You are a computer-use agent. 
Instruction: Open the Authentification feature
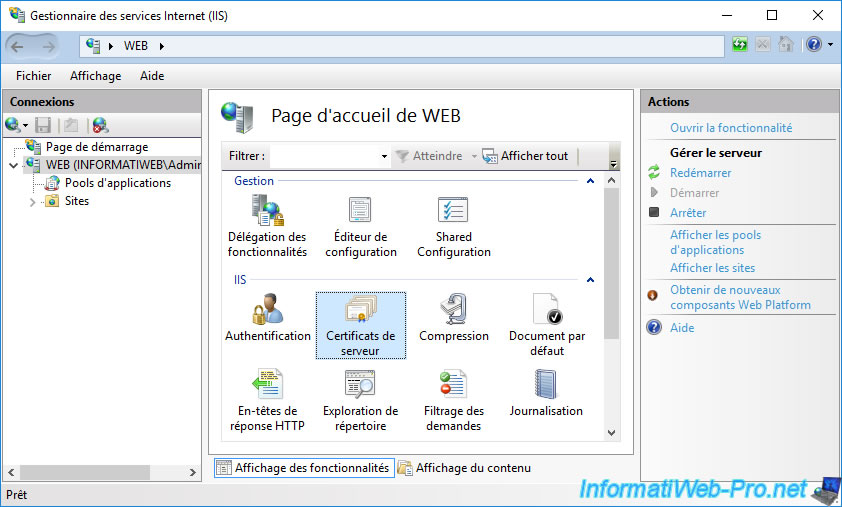click(x=267, y=317)
